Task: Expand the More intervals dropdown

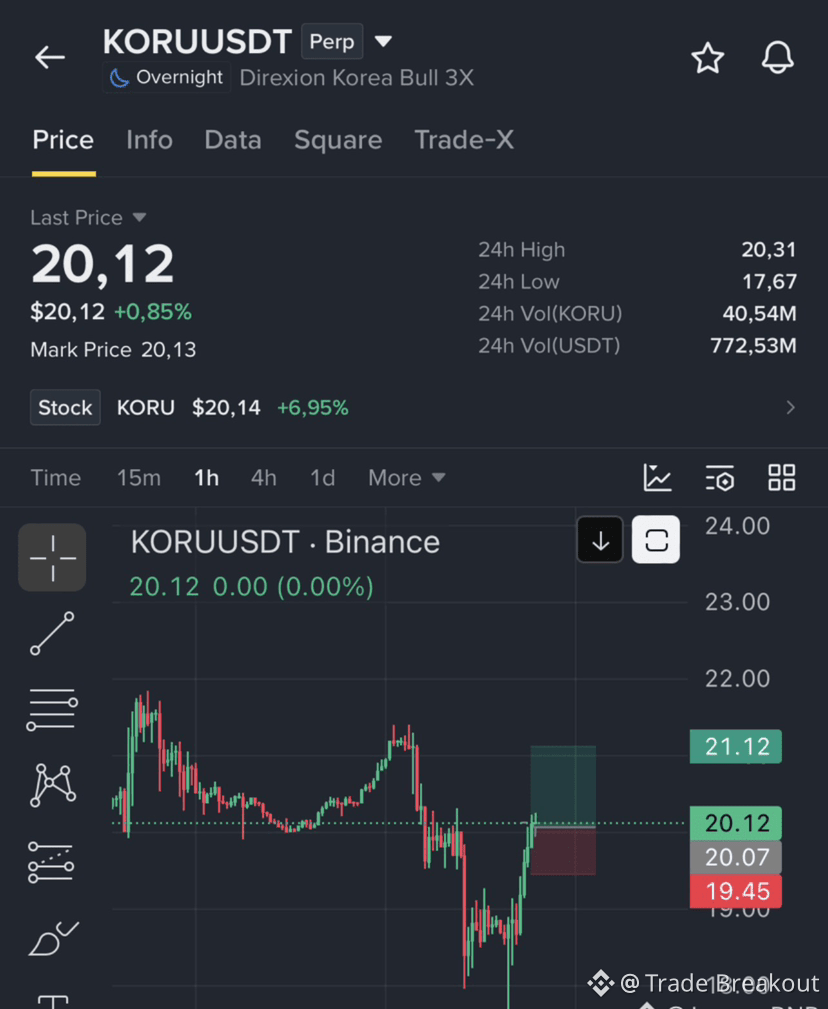Action: coord(407,478)
